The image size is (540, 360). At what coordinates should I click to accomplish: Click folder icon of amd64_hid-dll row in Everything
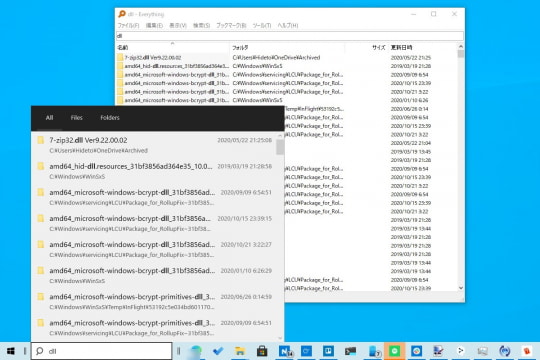[x=120, y=66]
